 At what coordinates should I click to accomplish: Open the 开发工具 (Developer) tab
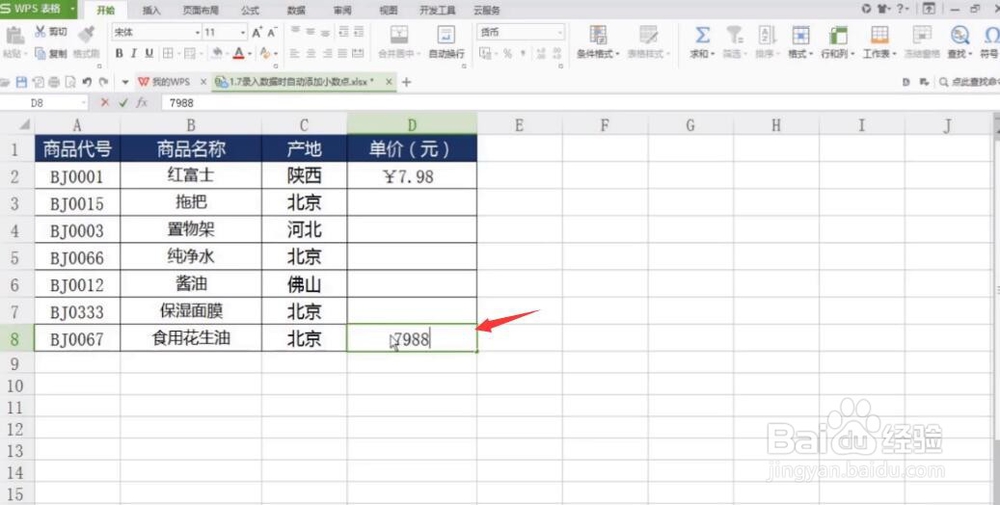438,10
